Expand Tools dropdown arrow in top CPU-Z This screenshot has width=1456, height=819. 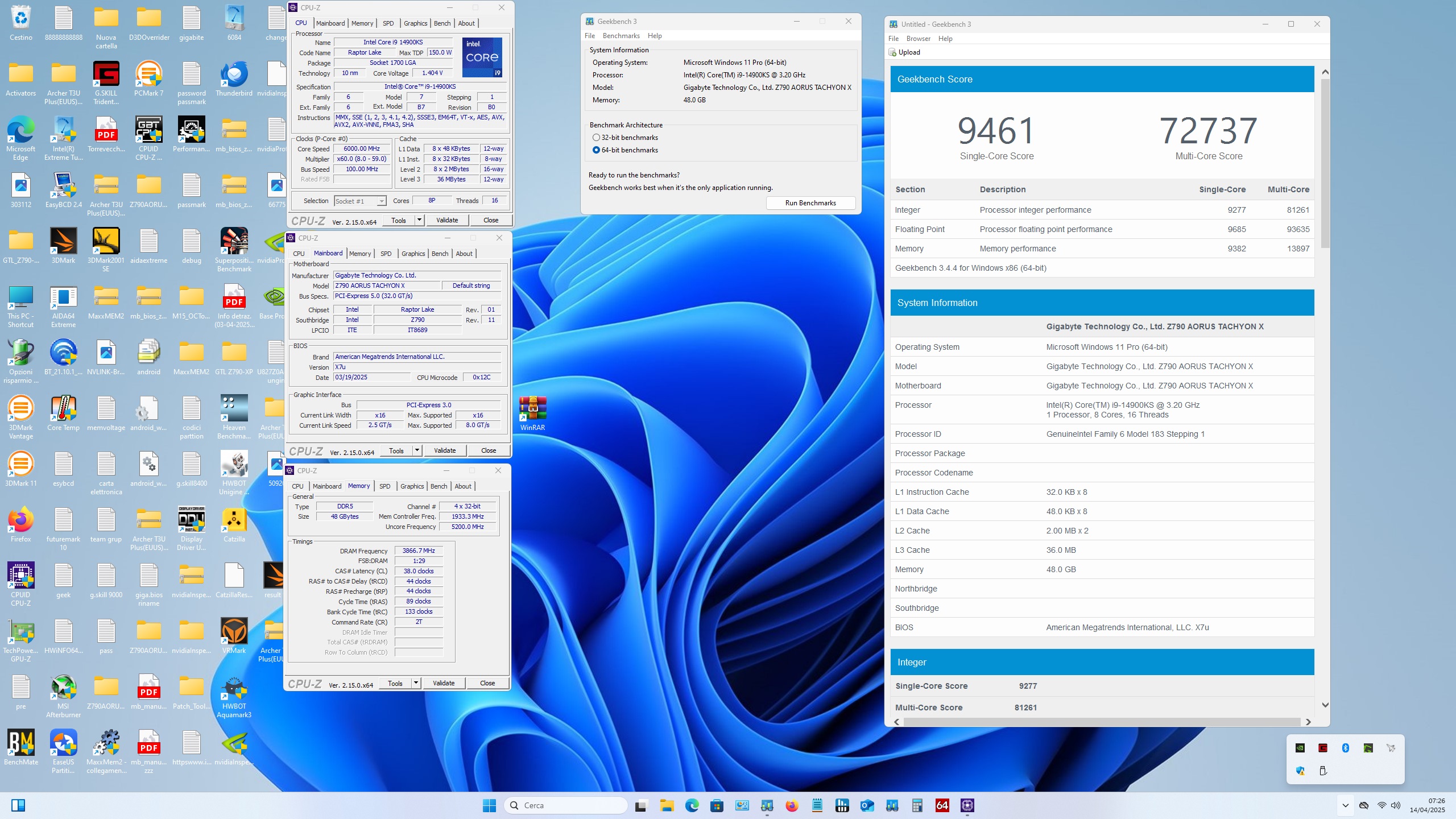(x=419, y=220)
